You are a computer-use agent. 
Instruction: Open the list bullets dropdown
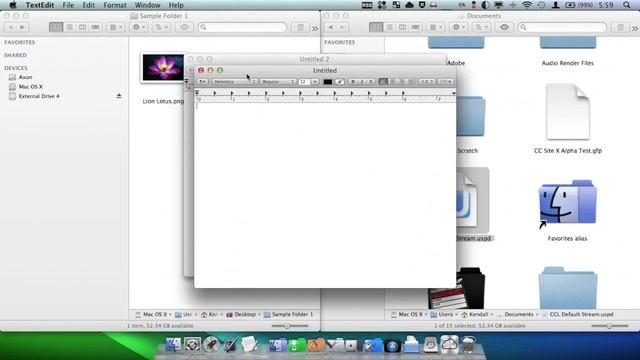(445, 82)
